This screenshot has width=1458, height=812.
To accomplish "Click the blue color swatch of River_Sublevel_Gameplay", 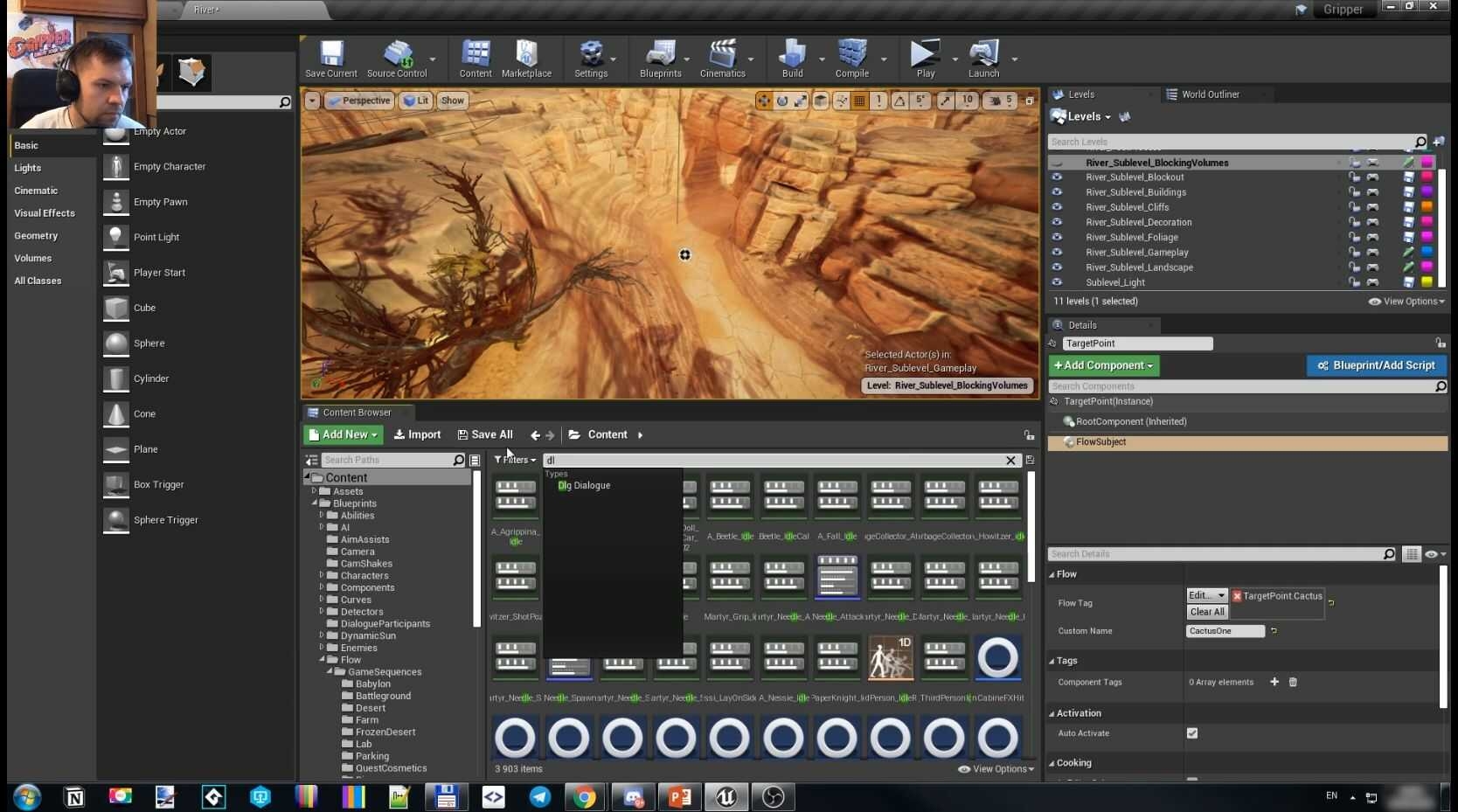I will click(x=1427, y=252).
